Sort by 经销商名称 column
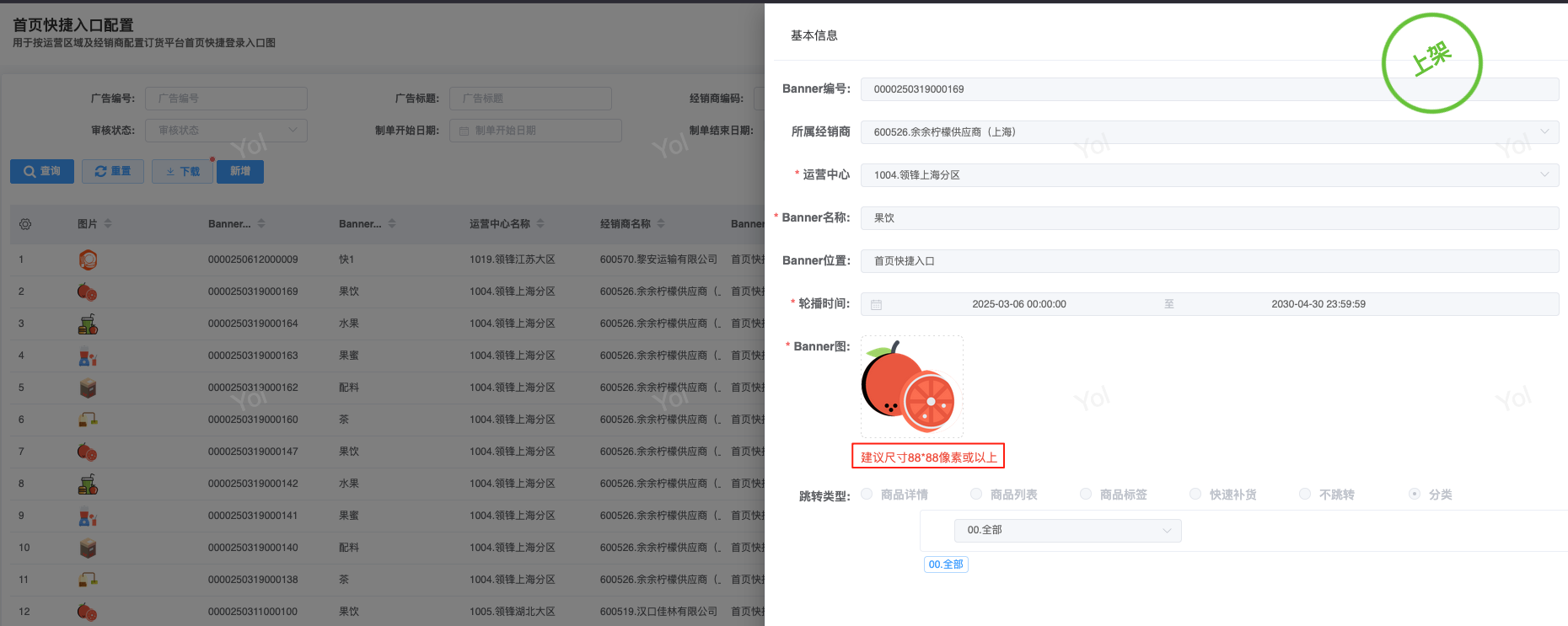 pos(661,224)
